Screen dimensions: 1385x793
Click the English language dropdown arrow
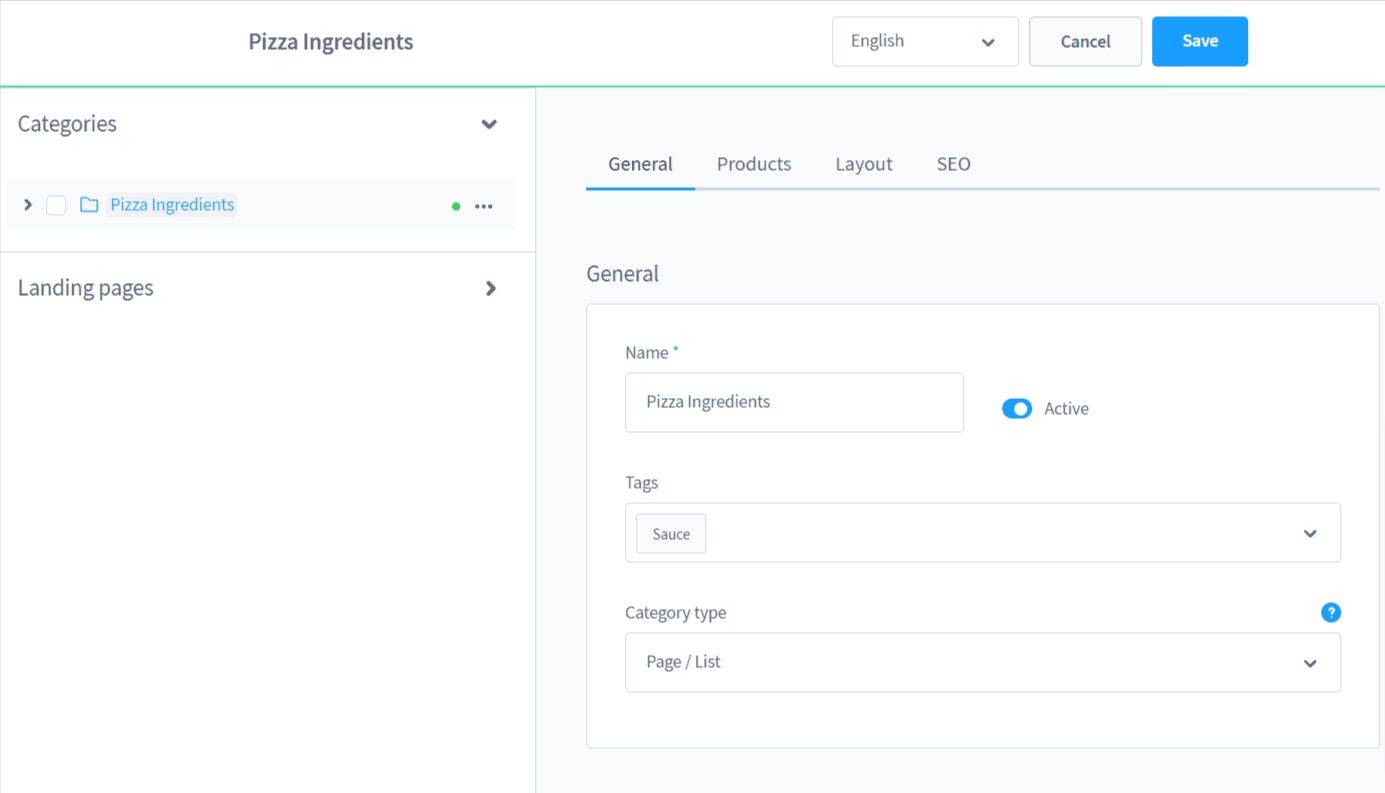(x=988, y=41)
